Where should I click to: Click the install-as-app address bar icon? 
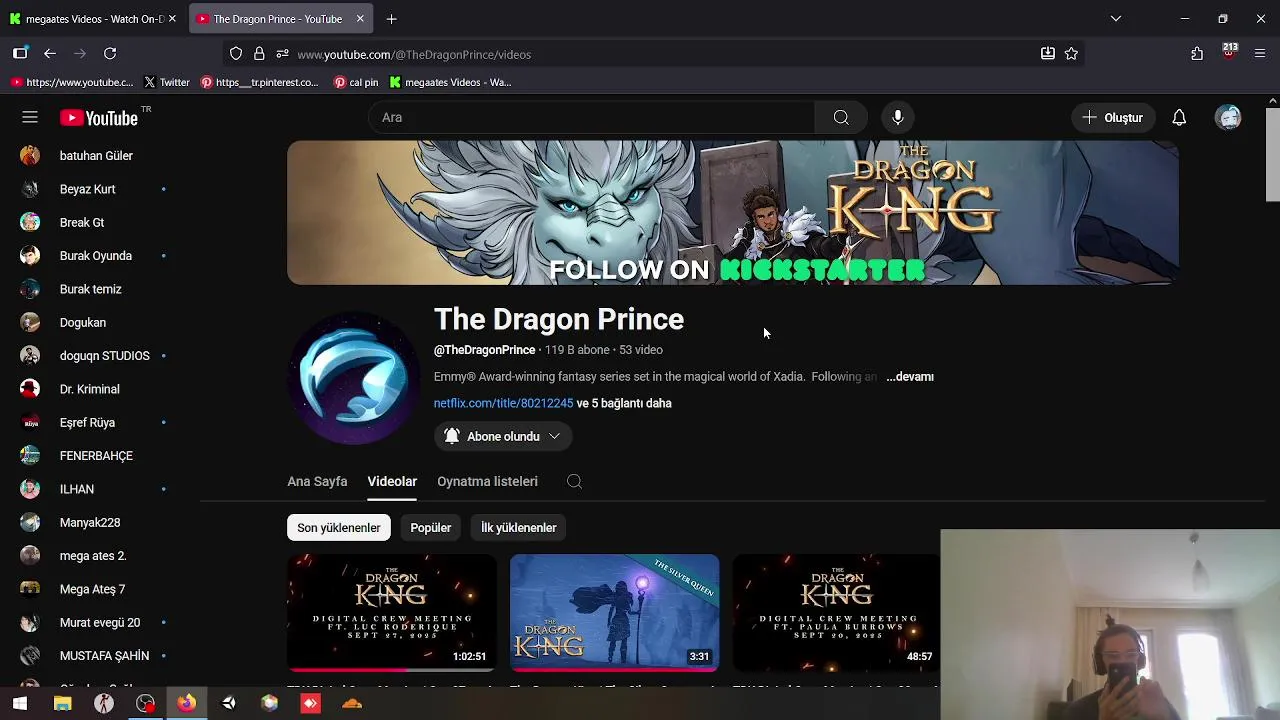click(1048, 54)
